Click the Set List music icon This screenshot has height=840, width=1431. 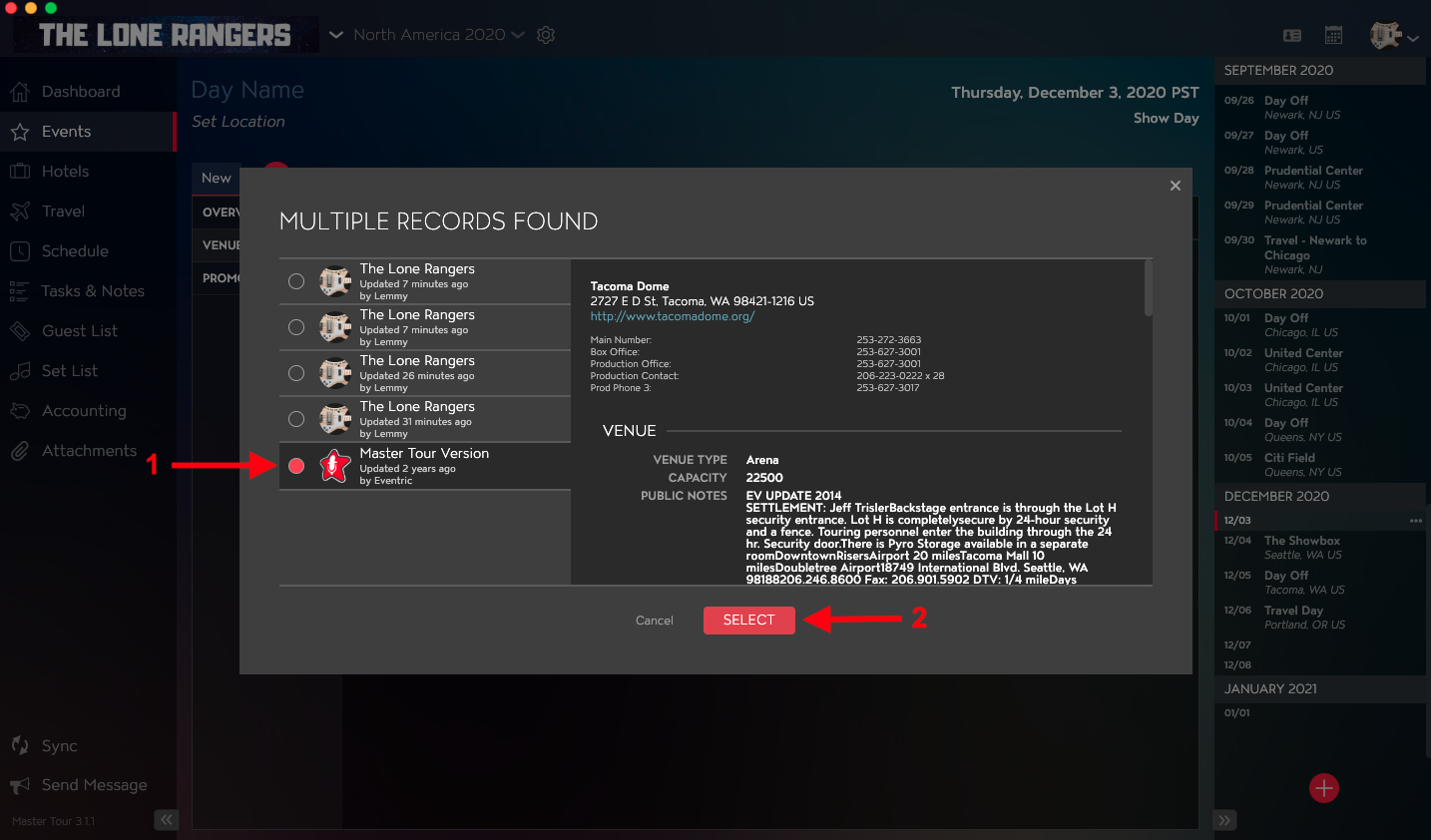pyautogui.click(x=20, y=371)
